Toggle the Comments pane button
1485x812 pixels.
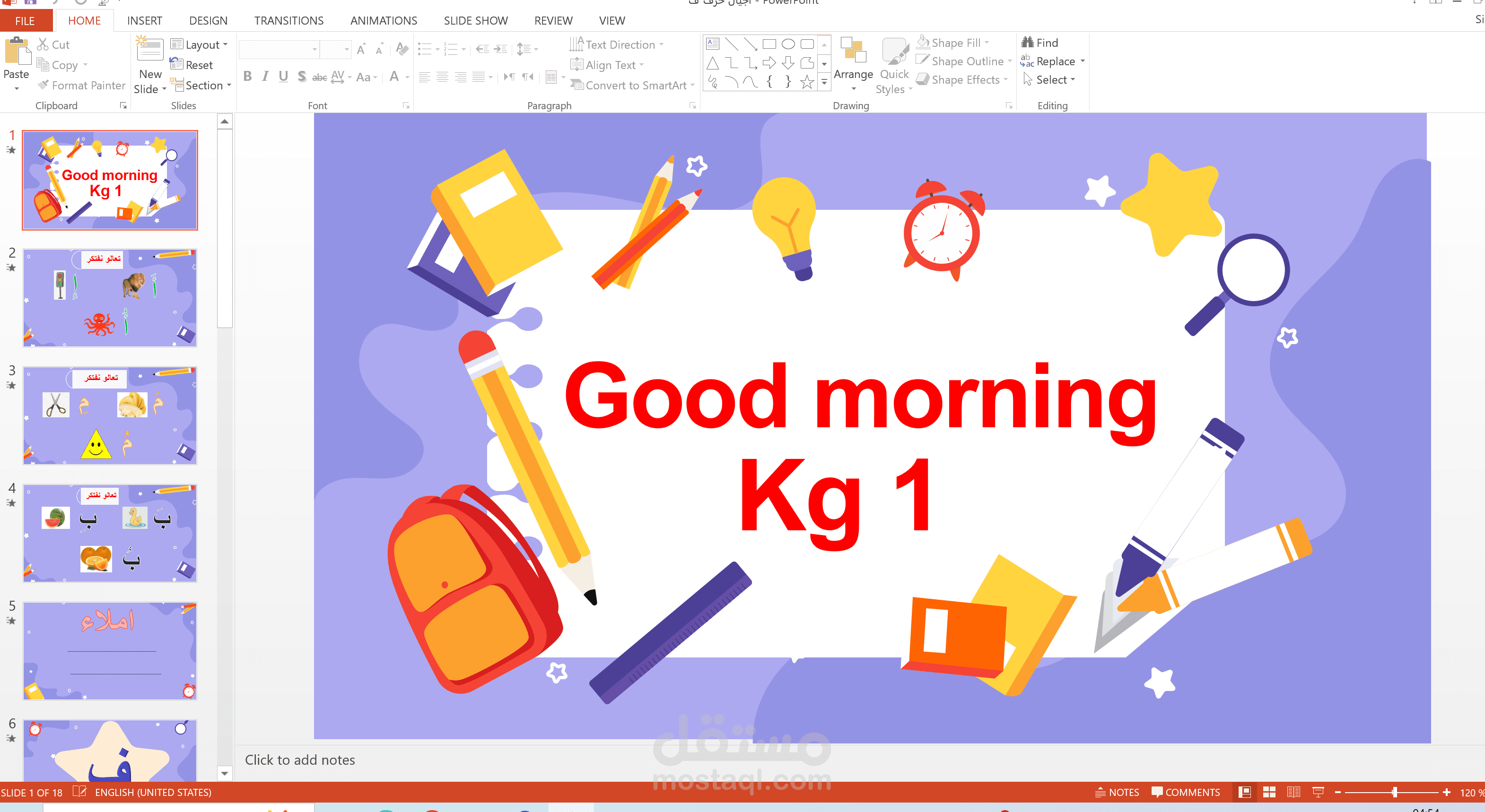1185,792
